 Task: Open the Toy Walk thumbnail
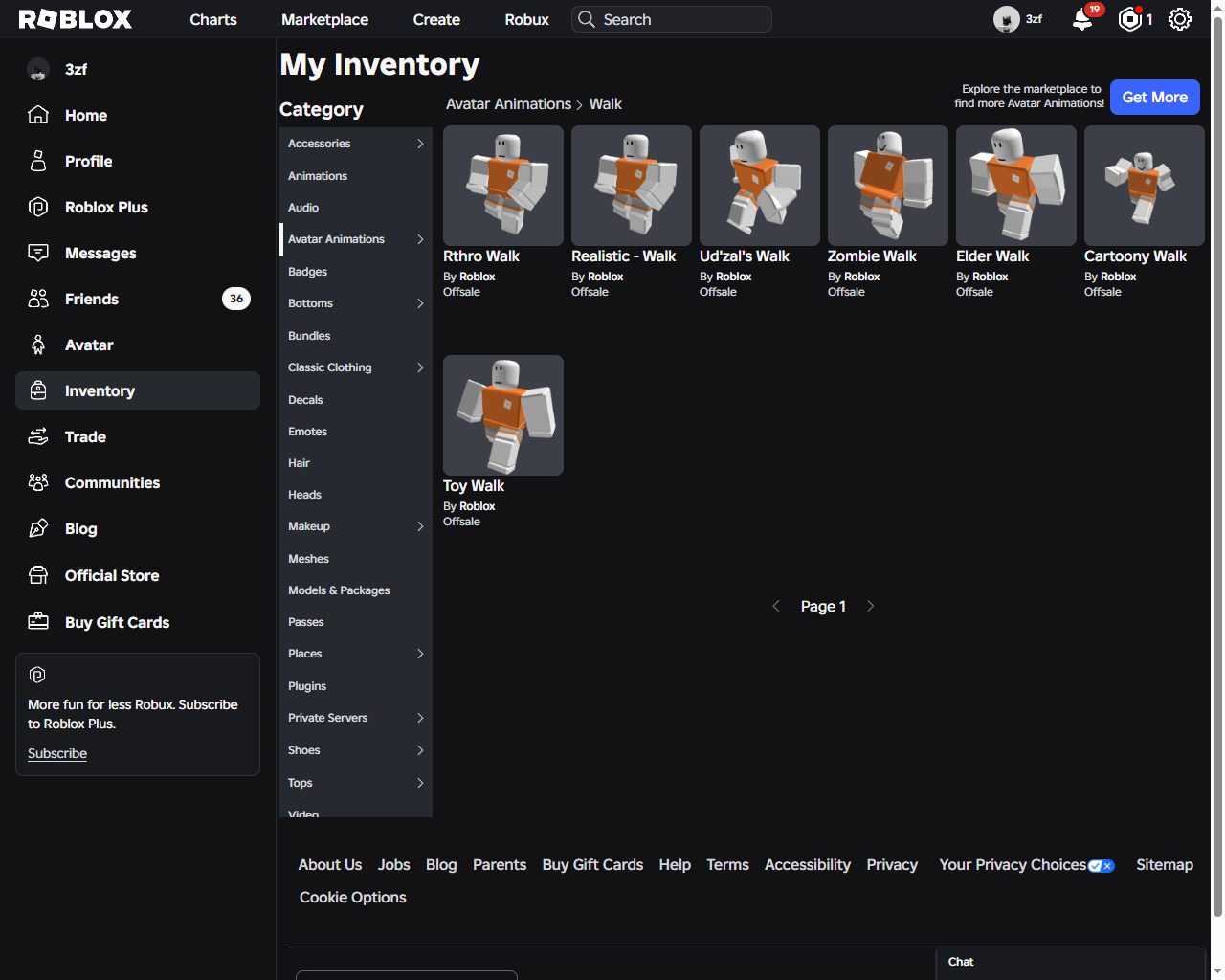[x=503, y=415]
